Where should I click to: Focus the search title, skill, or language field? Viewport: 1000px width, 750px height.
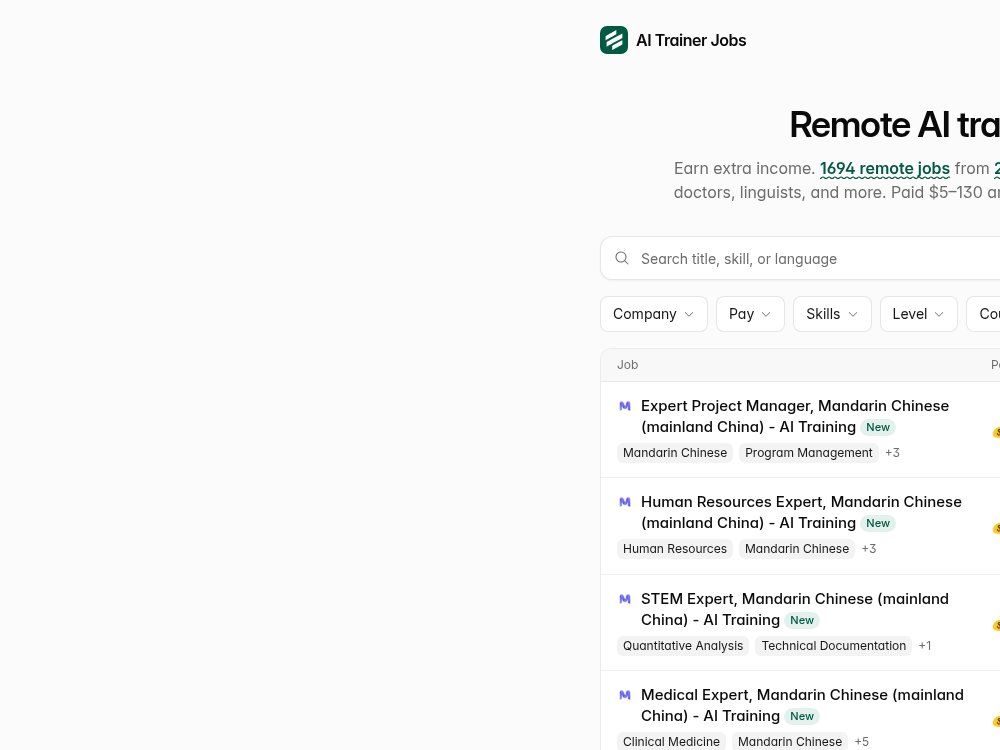800,258
